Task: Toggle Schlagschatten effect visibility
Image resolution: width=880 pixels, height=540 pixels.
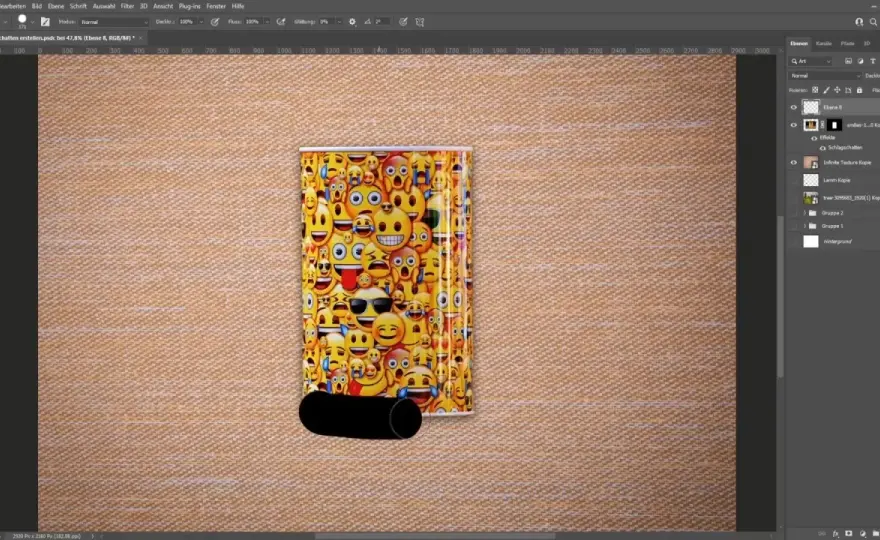Action: click(x=823, y=148)
